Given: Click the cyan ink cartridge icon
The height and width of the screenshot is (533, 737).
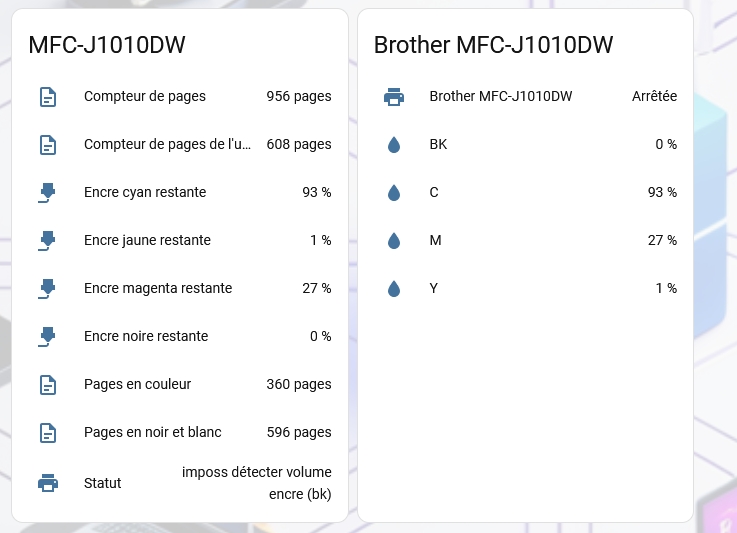Looking at the screenshot, I should click(x=48, y=192).
